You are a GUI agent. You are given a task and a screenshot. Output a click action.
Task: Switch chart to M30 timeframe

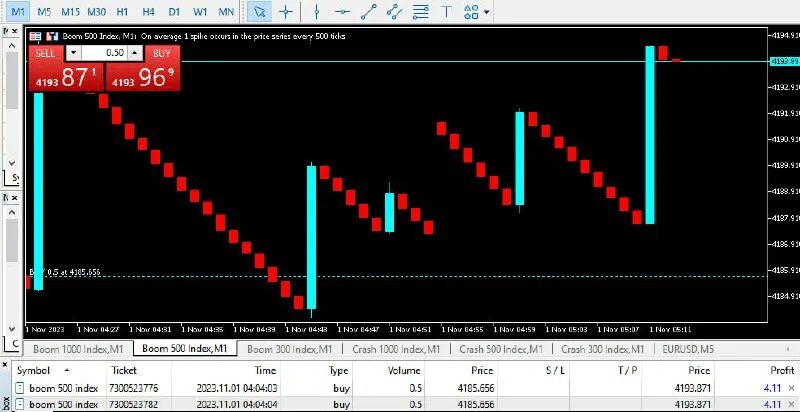96,12
